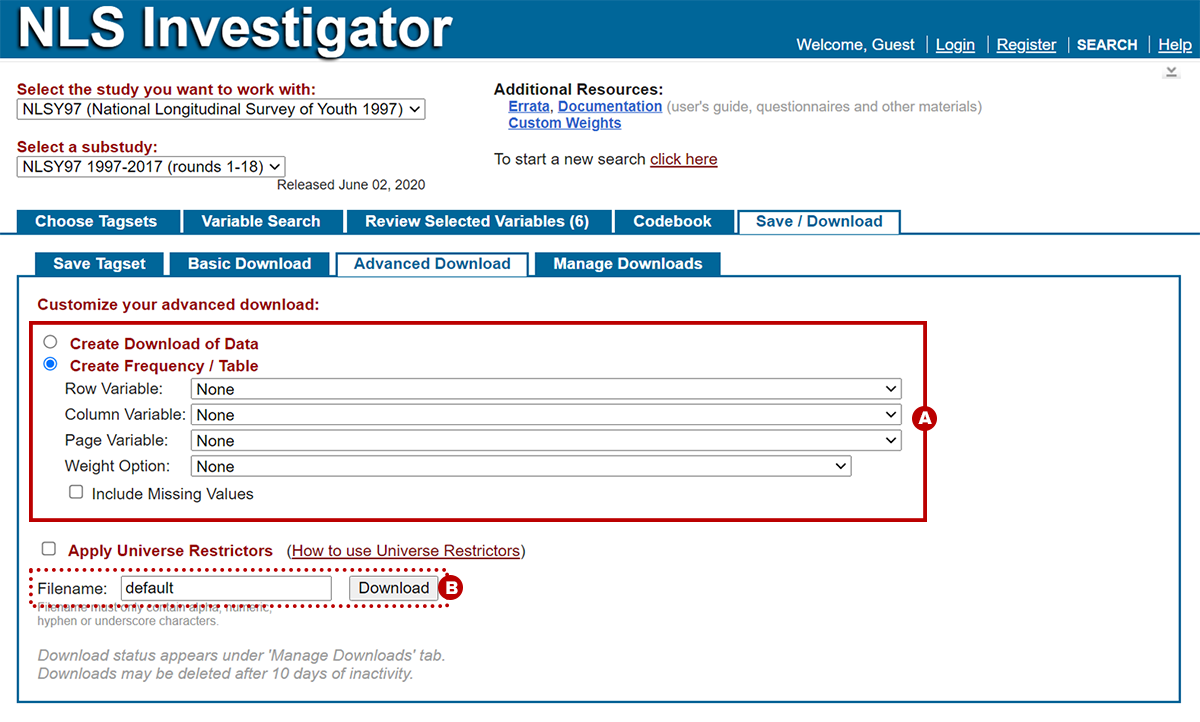Viewport: 1200px width, 722px height.
Task: Open How to use Universe Restrictors link
Action: [406, 551]
